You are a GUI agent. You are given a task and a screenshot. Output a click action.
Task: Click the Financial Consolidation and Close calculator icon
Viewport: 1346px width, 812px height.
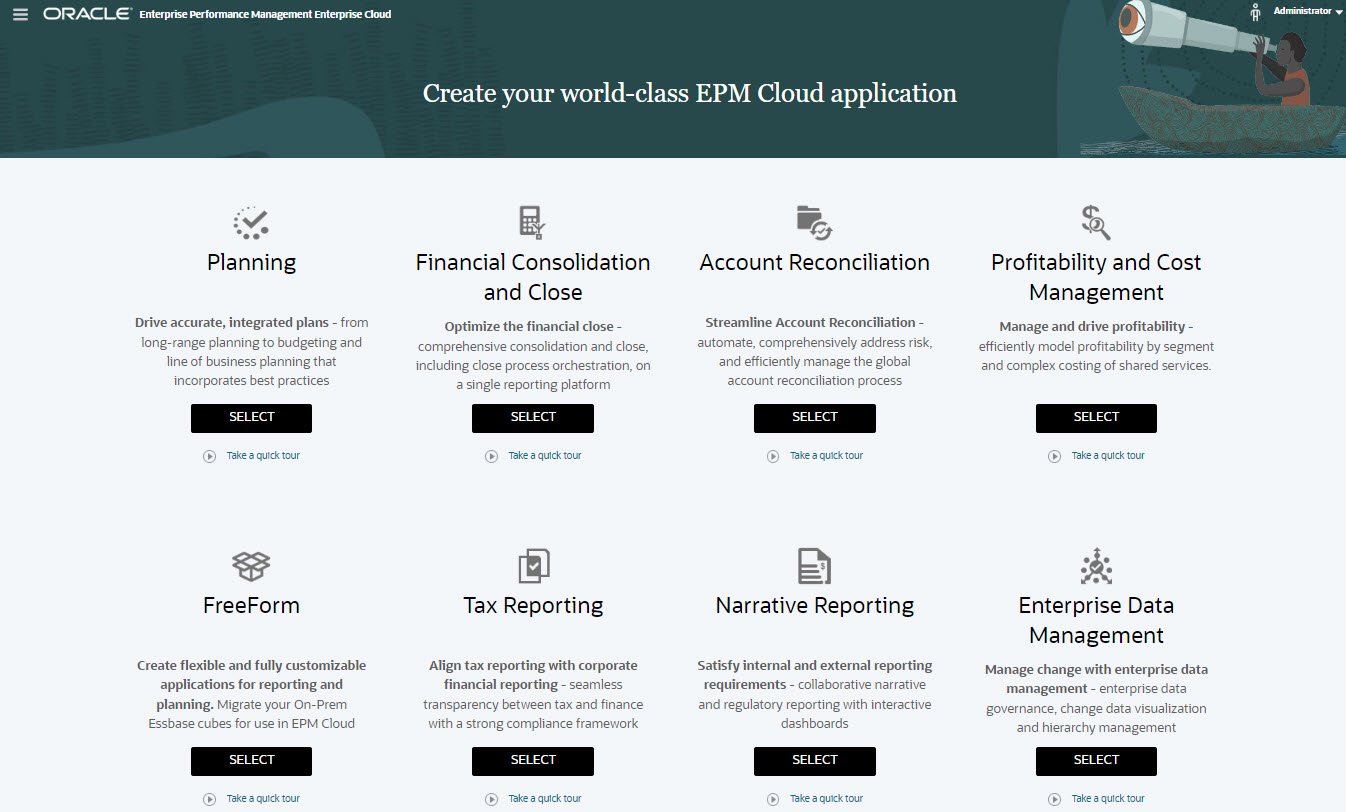click(532, 222)
